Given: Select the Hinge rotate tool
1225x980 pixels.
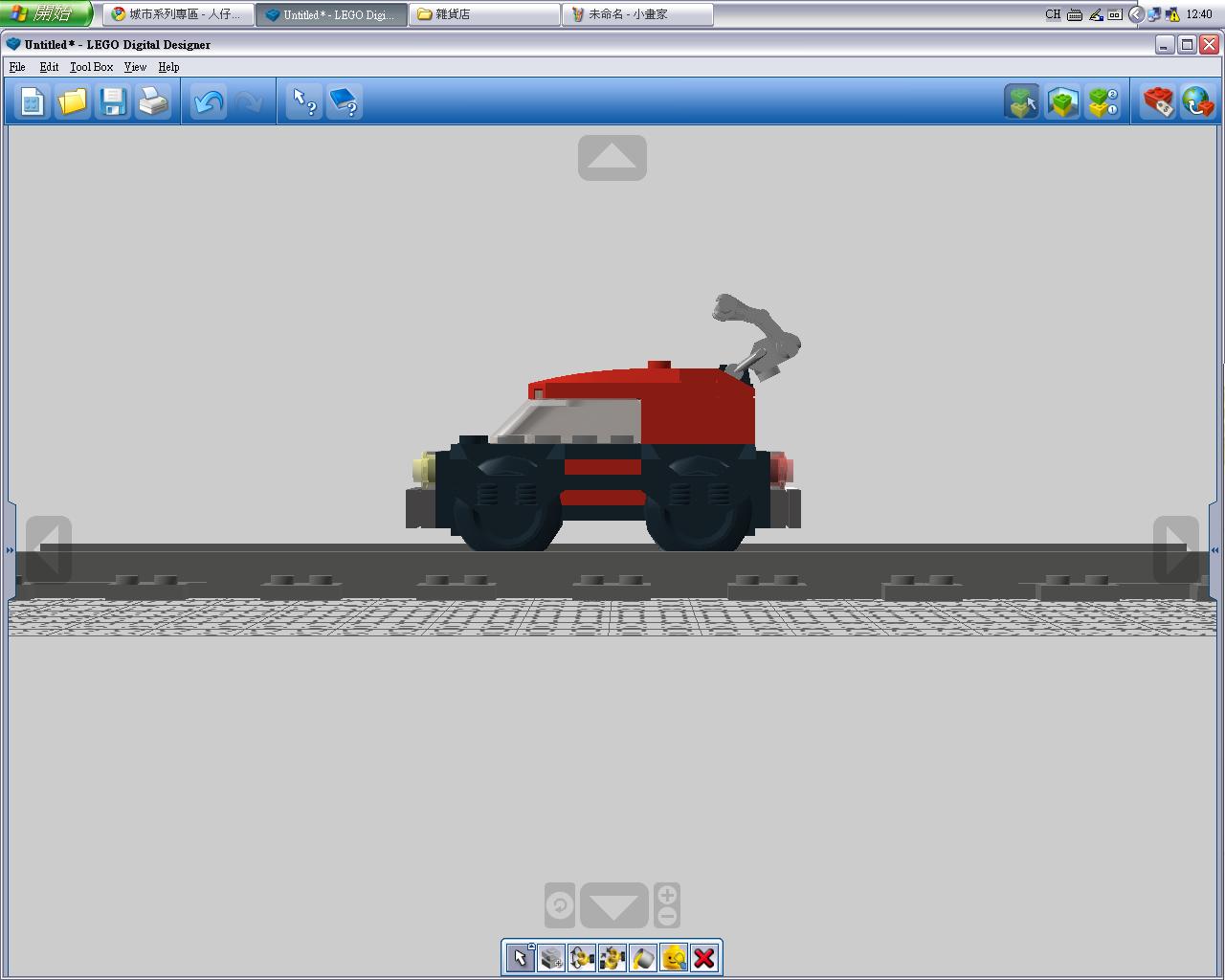Looking at the screenshot, I should (581, 958).
